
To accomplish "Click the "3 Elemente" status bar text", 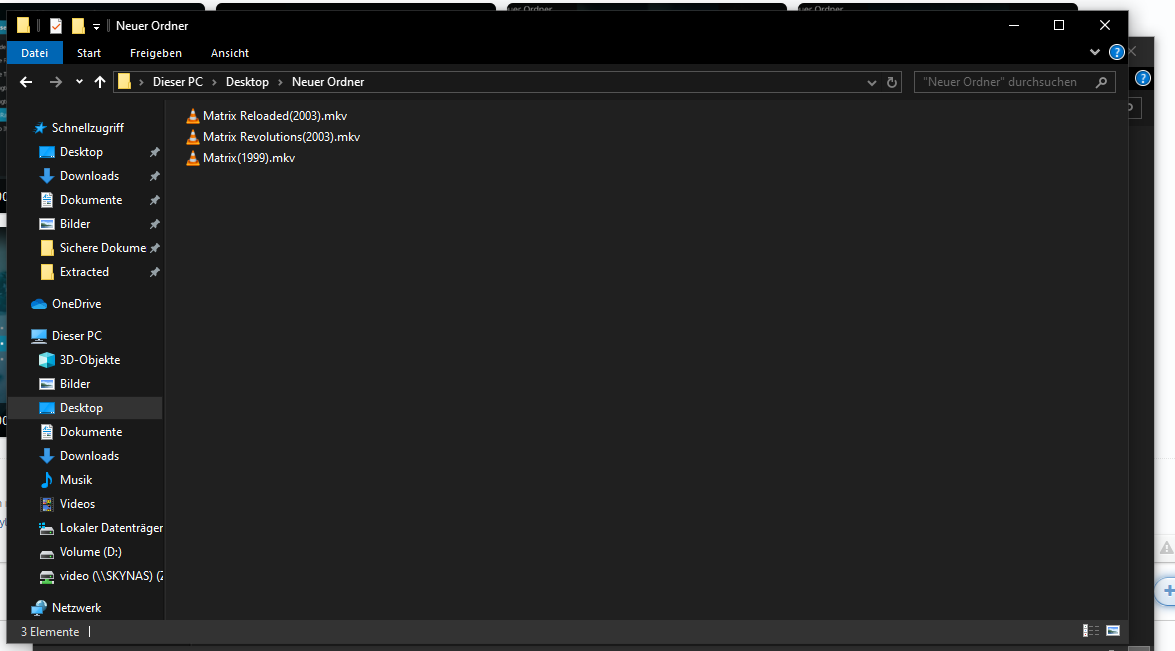I will pyautogui.click(x=50, y=632).
